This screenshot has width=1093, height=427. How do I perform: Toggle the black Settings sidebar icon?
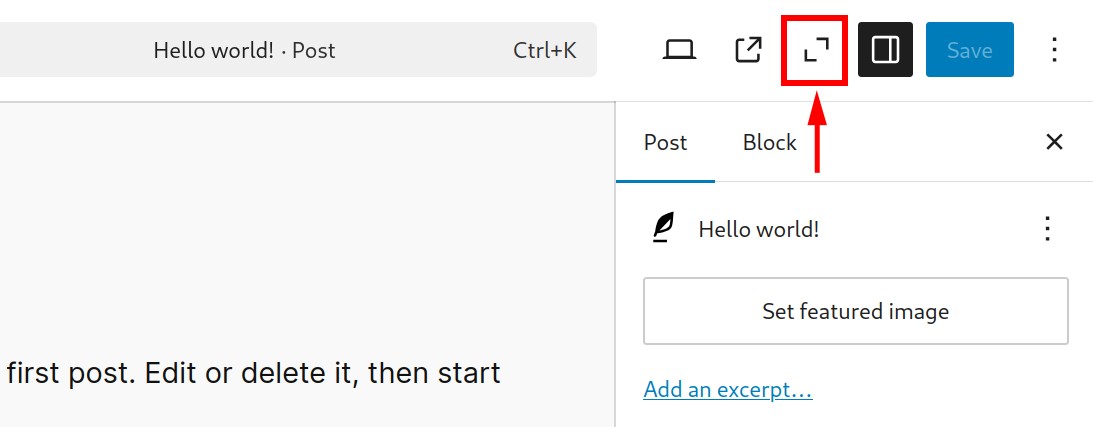click(885, 49)
